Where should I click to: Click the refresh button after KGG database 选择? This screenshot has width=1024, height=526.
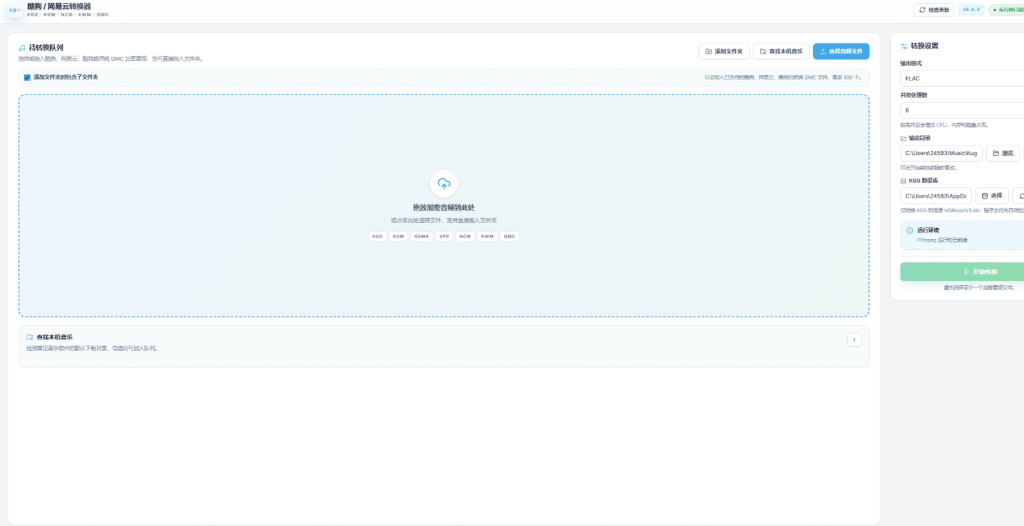pos(1019,196)
